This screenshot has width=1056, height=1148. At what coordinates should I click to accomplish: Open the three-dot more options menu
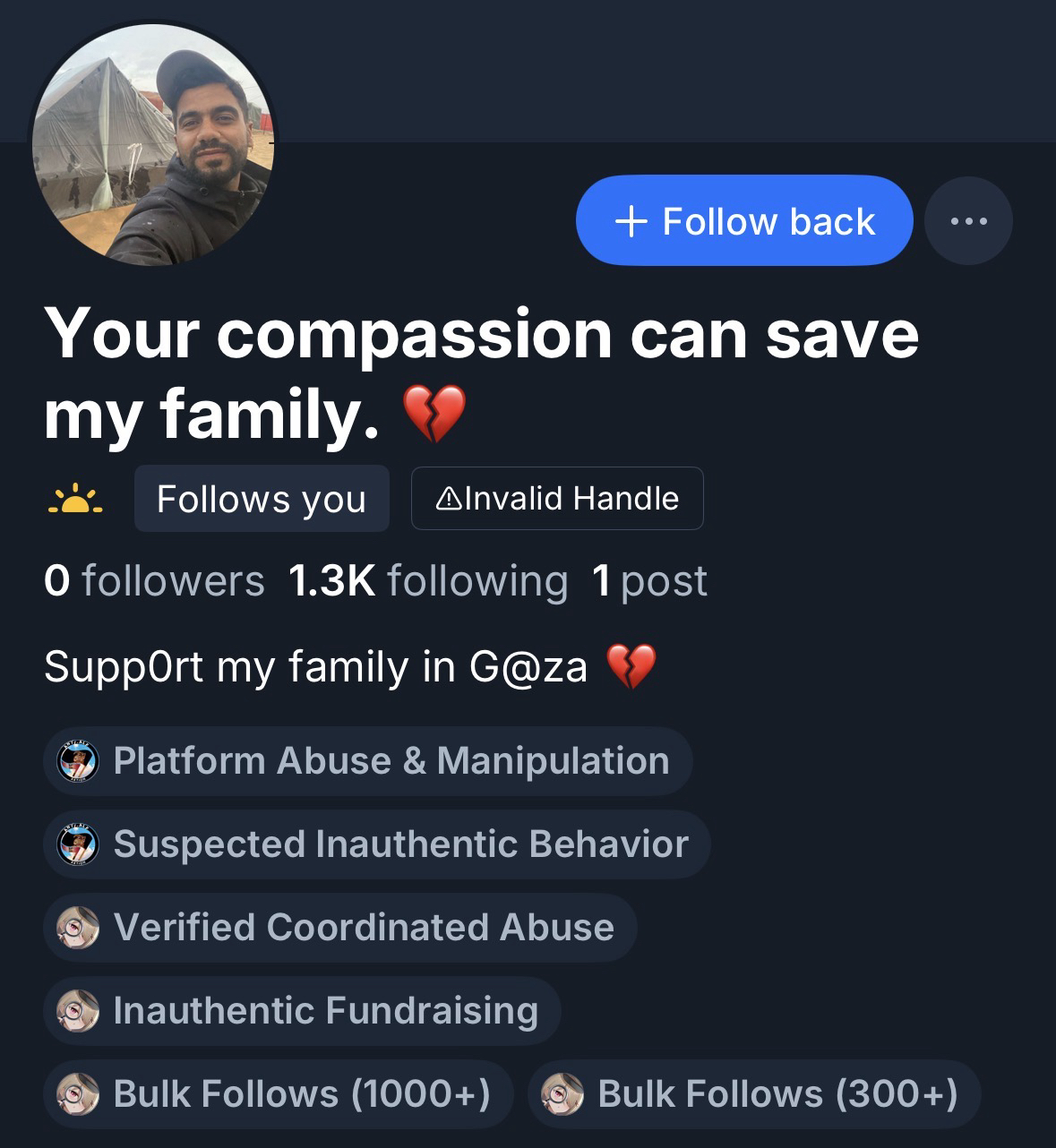(x=968, y=220)
